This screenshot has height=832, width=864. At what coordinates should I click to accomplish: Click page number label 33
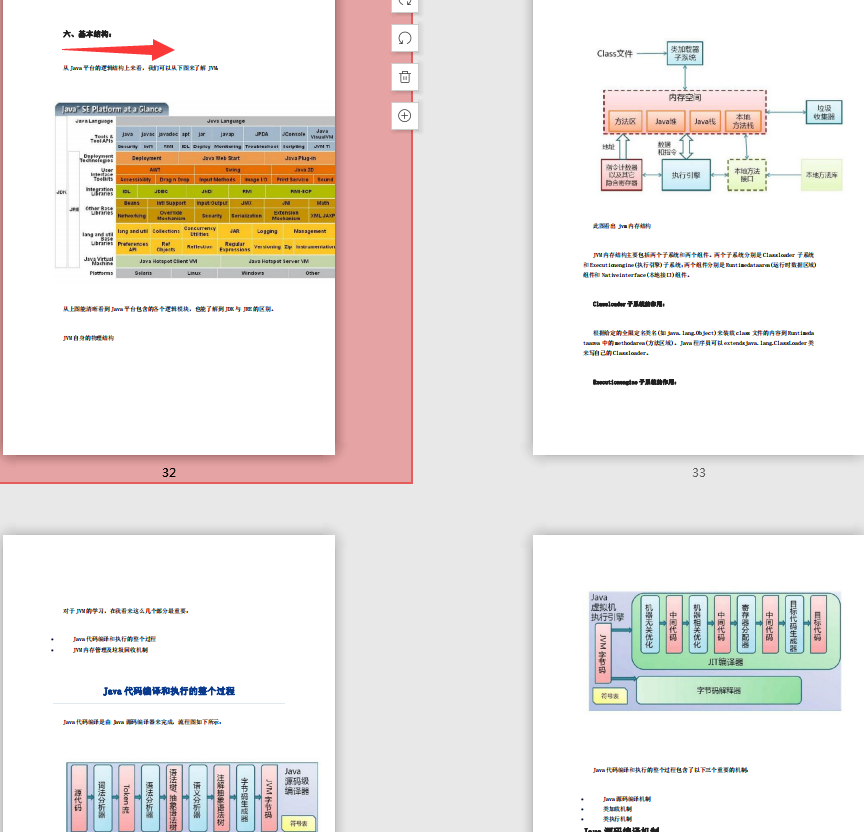coord(699,472)
